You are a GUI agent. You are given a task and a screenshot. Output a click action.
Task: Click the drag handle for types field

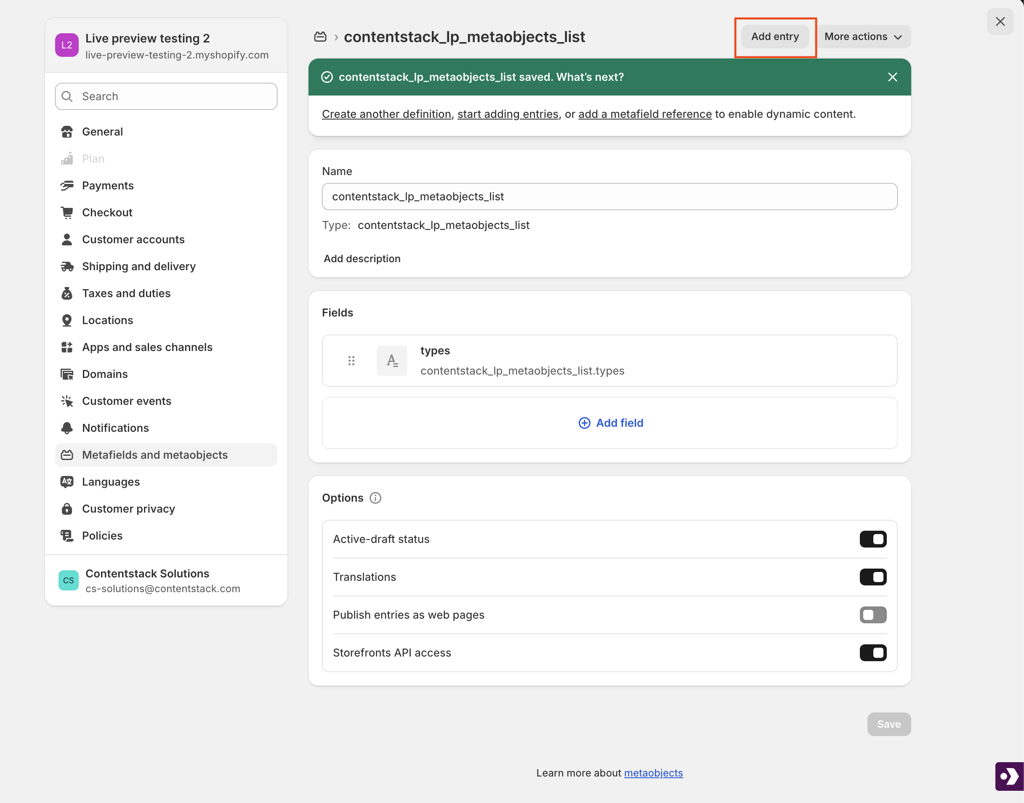click(351, 361)
